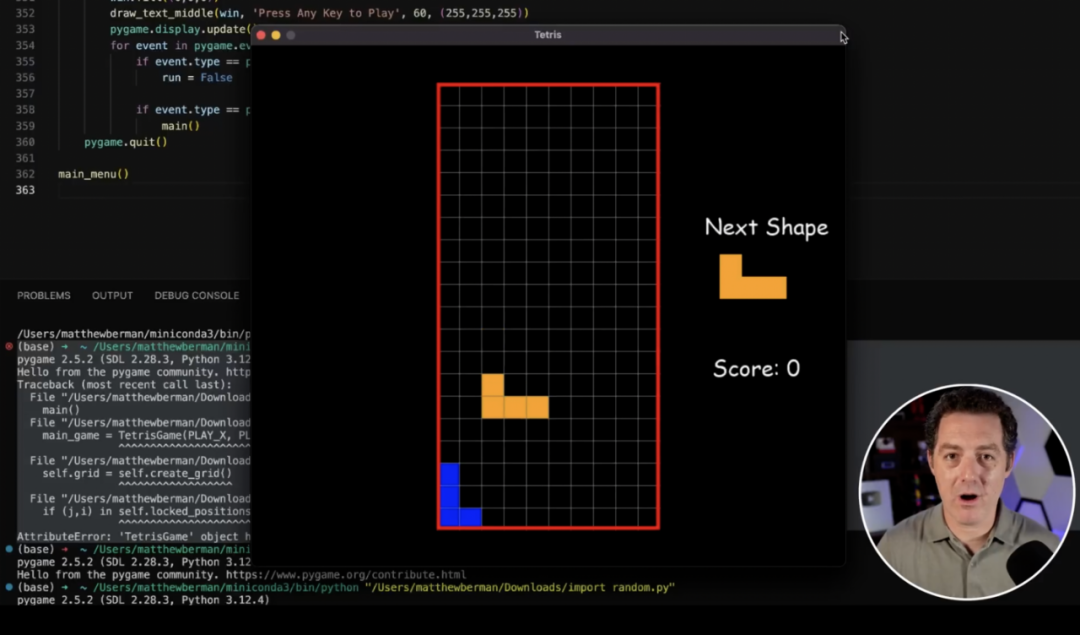Minimize the Tetris window with yellow button
1080x635 pixels.
tap(276, 35)
